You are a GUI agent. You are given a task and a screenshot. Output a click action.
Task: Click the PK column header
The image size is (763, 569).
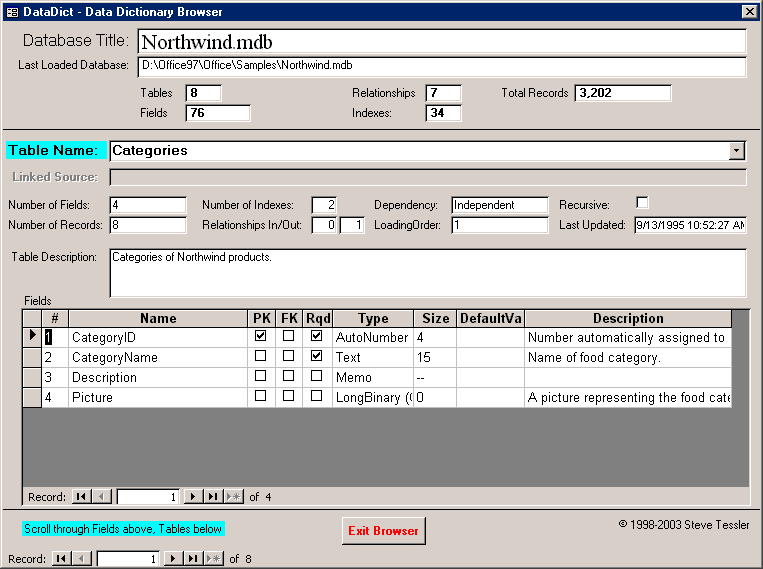pos(262,318)
